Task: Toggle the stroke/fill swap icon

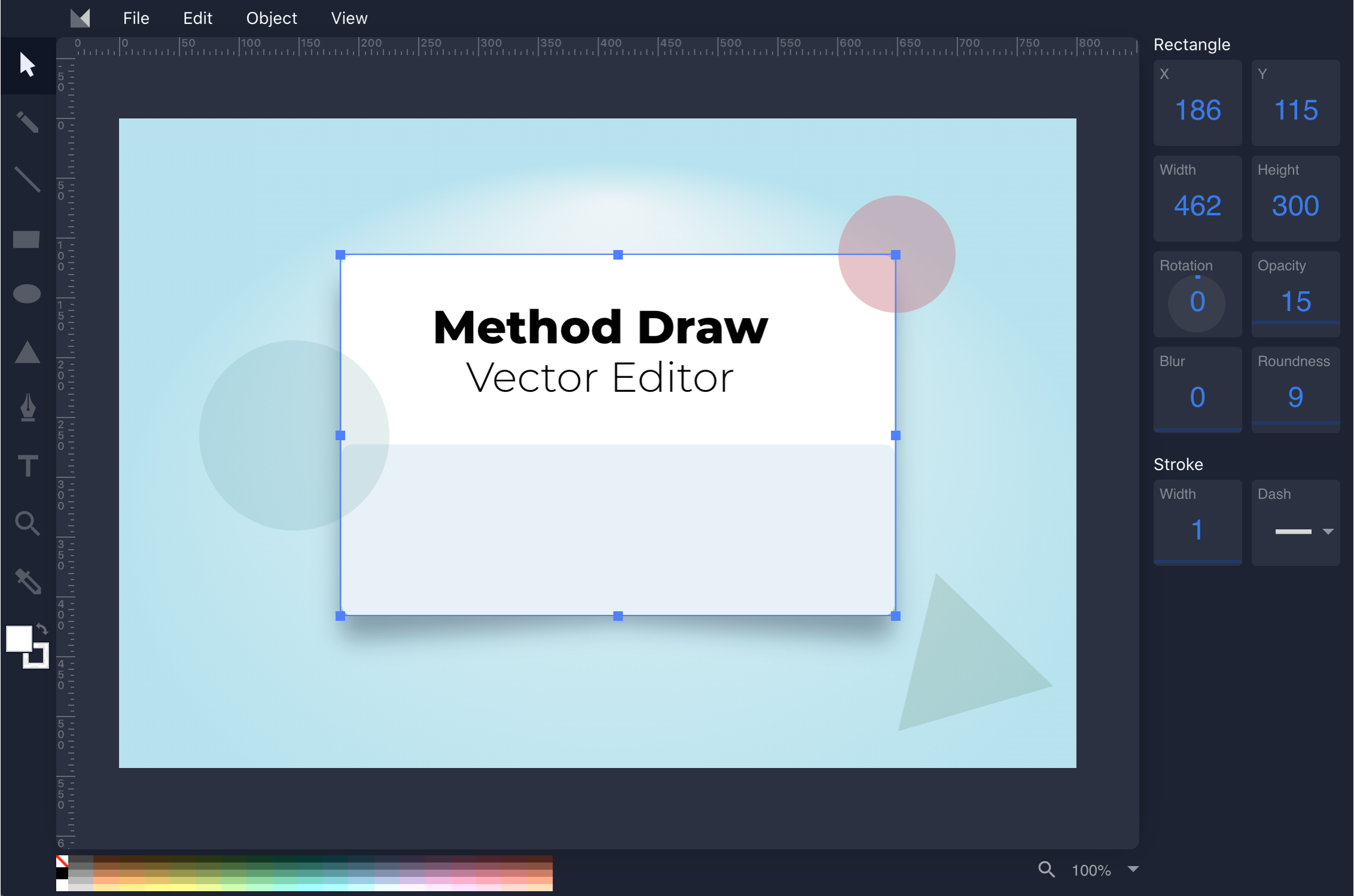Action: [42, 628]
